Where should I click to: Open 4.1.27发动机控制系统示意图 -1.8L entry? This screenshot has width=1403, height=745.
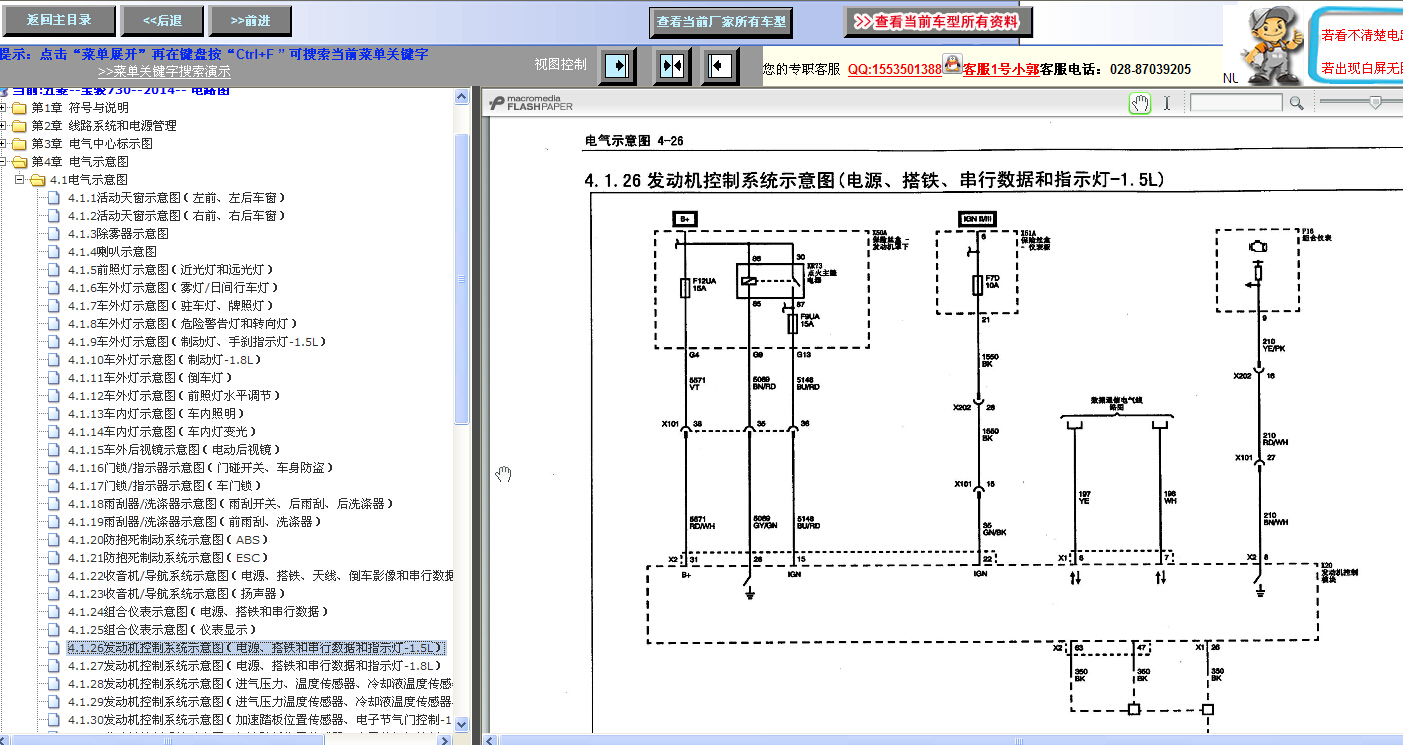pyautogui.click(x=254, y=666)
